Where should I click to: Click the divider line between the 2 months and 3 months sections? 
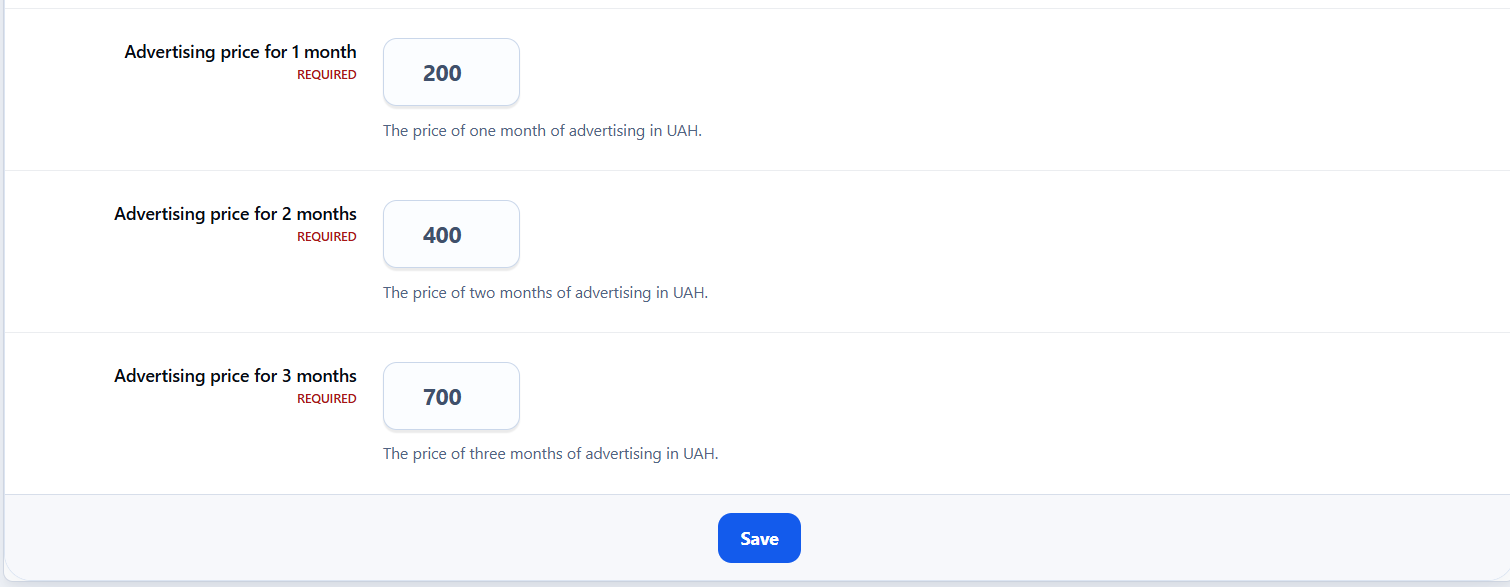click(757, 332)
